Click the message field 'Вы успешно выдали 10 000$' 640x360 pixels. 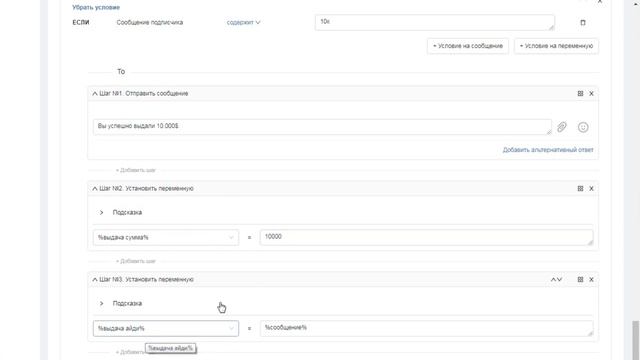tap(322, 127)
